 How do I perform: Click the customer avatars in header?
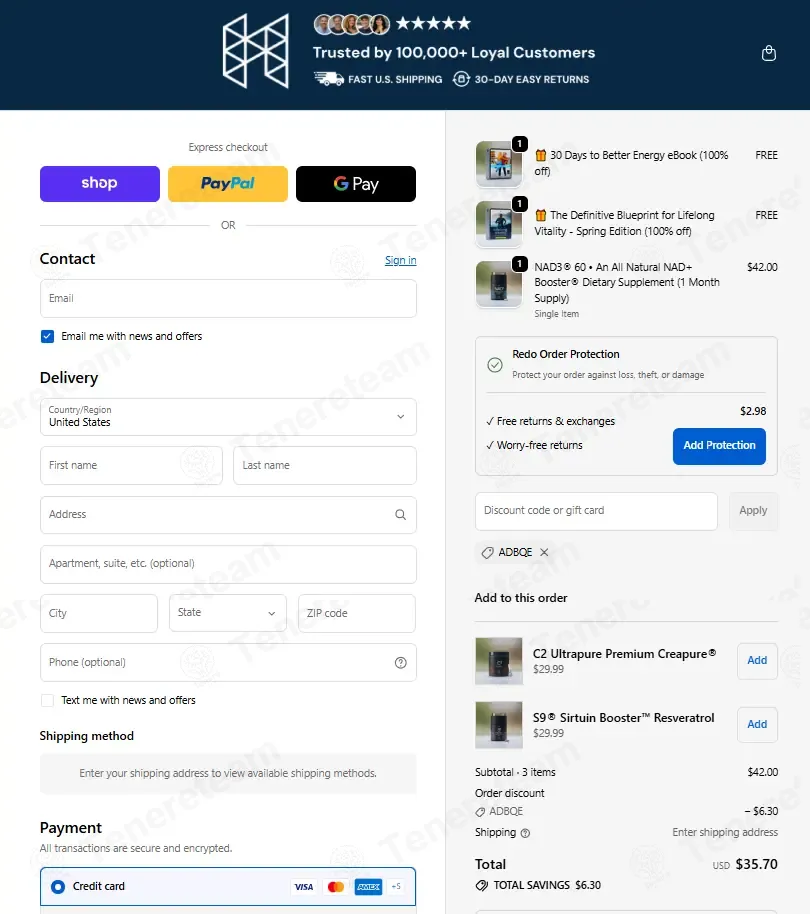(x=352, y=24)
